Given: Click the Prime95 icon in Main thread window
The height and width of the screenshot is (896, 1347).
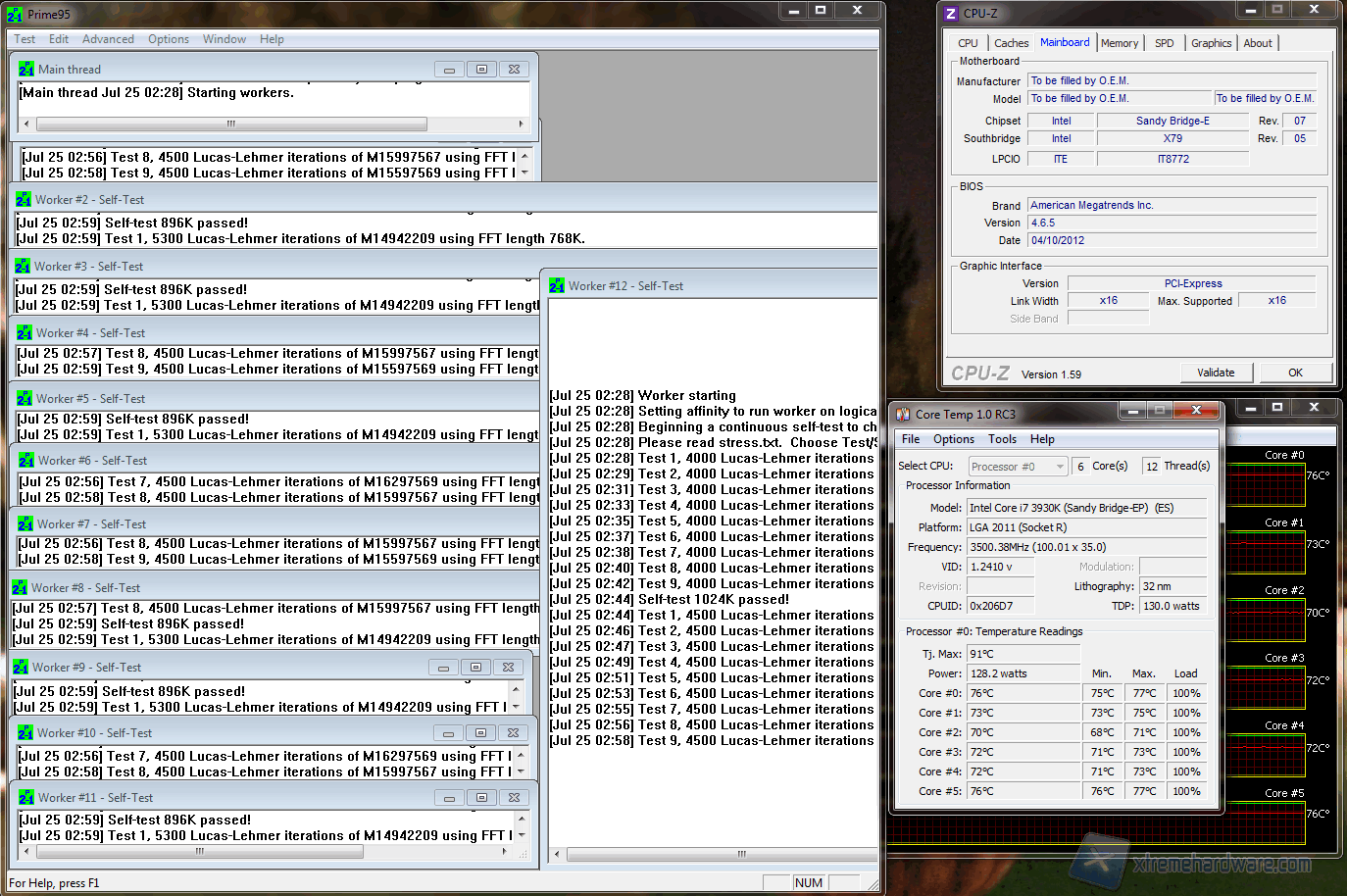Looking at the screenshot, I should tap(26, 70).
